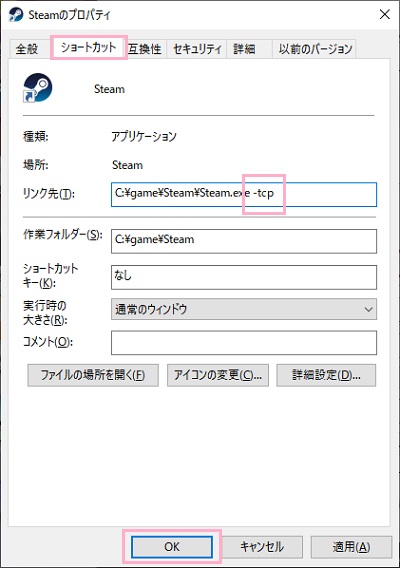Screen dimensions: 400x568
Task: Click the コメント label
Action: tap(47, 342)
